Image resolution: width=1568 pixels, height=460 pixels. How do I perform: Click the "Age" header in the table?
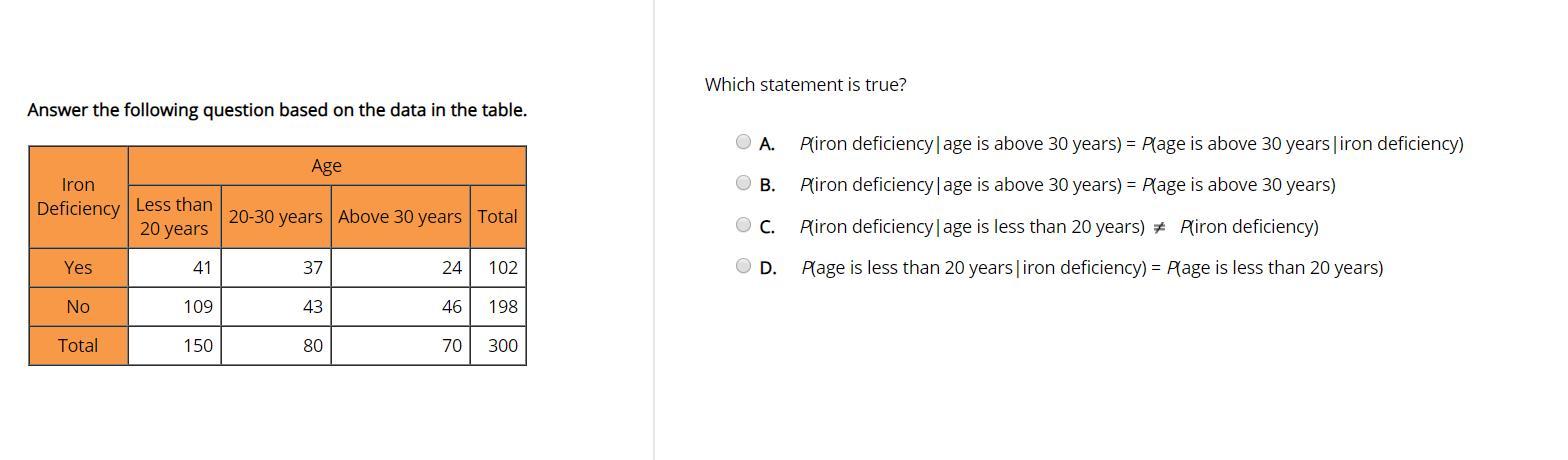pyautogui.click(x=326, y=166)
